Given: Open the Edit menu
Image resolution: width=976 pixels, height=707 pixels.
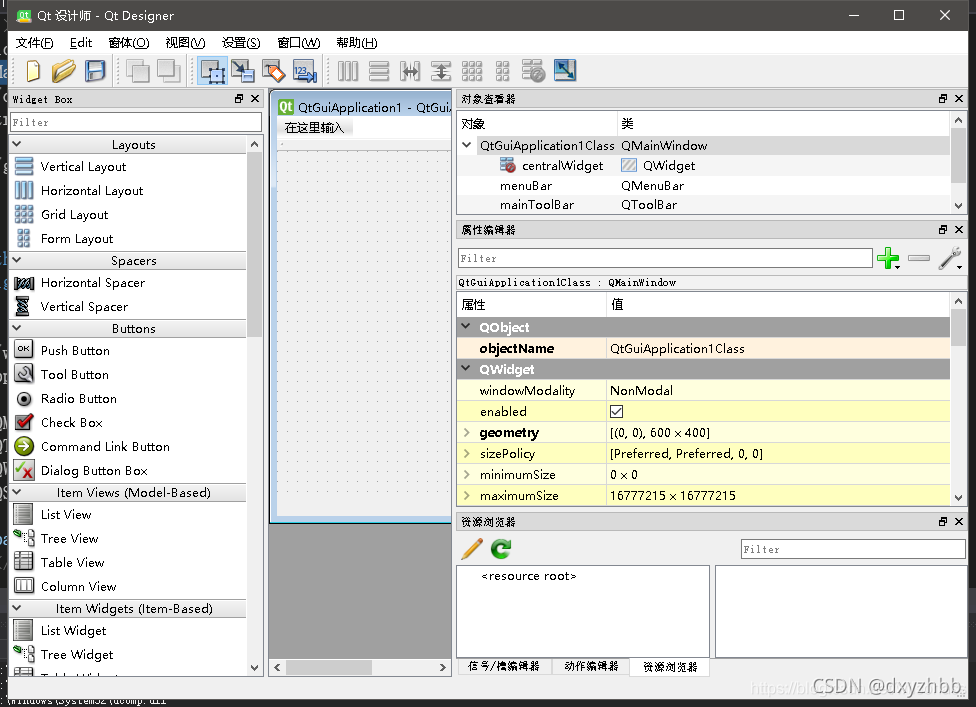Looking at the screenshot, I should 81,42.
